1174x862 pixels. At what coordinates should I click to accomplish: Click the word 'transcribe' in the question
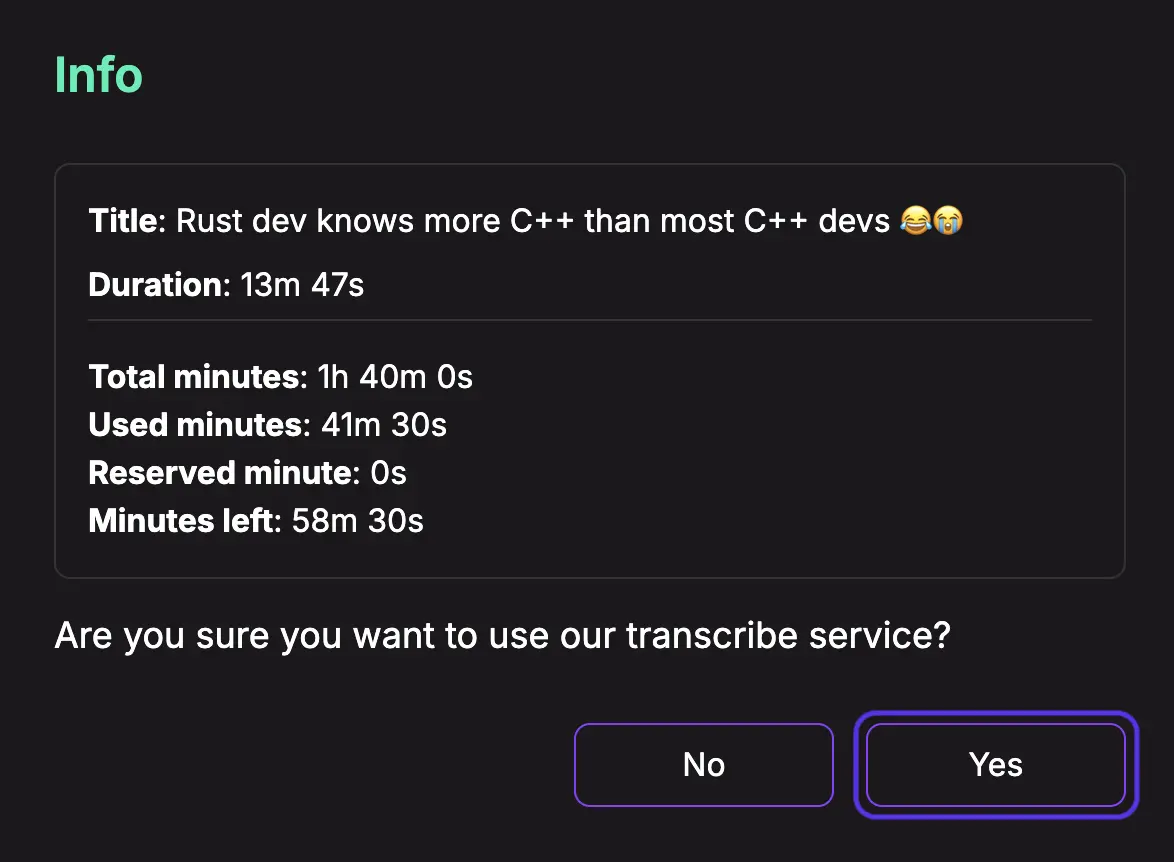click(x=712, y=635)
